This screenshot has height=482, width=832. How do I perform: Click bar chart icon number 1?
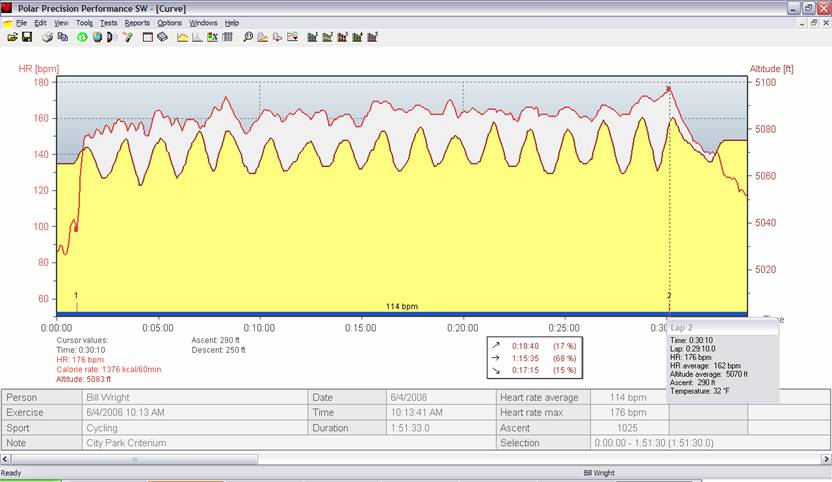(x=313, y=37)
